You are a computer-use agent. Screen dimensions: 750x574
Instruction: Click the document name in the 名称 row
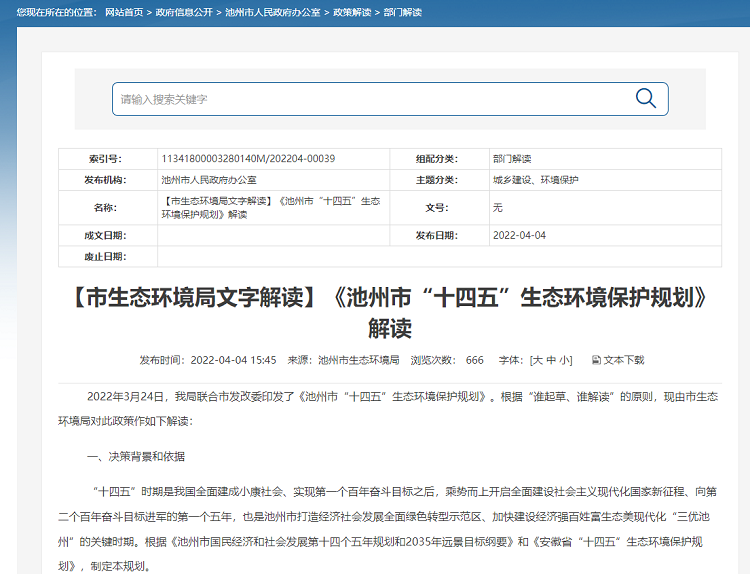point(270,208)
